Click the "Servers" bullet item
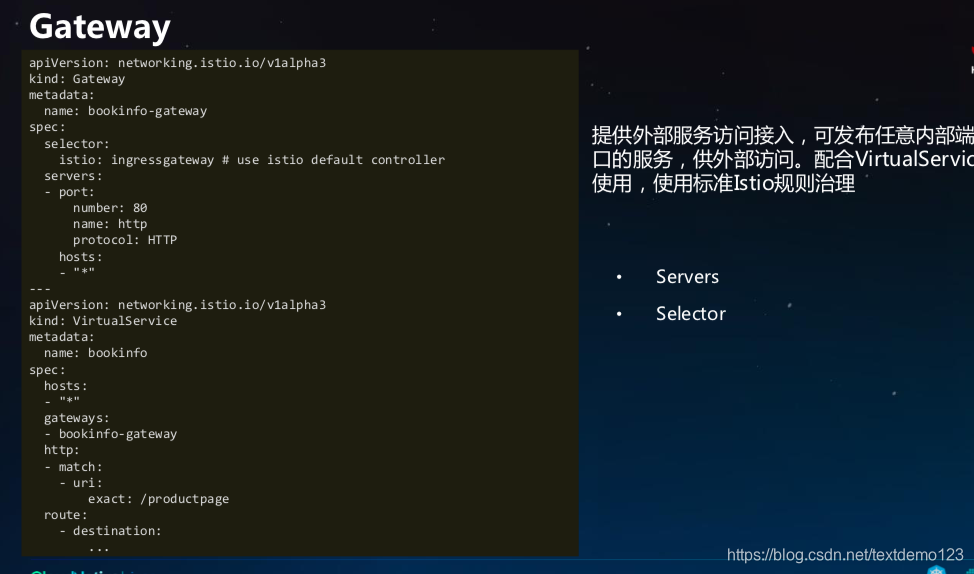 coord(687,276)
